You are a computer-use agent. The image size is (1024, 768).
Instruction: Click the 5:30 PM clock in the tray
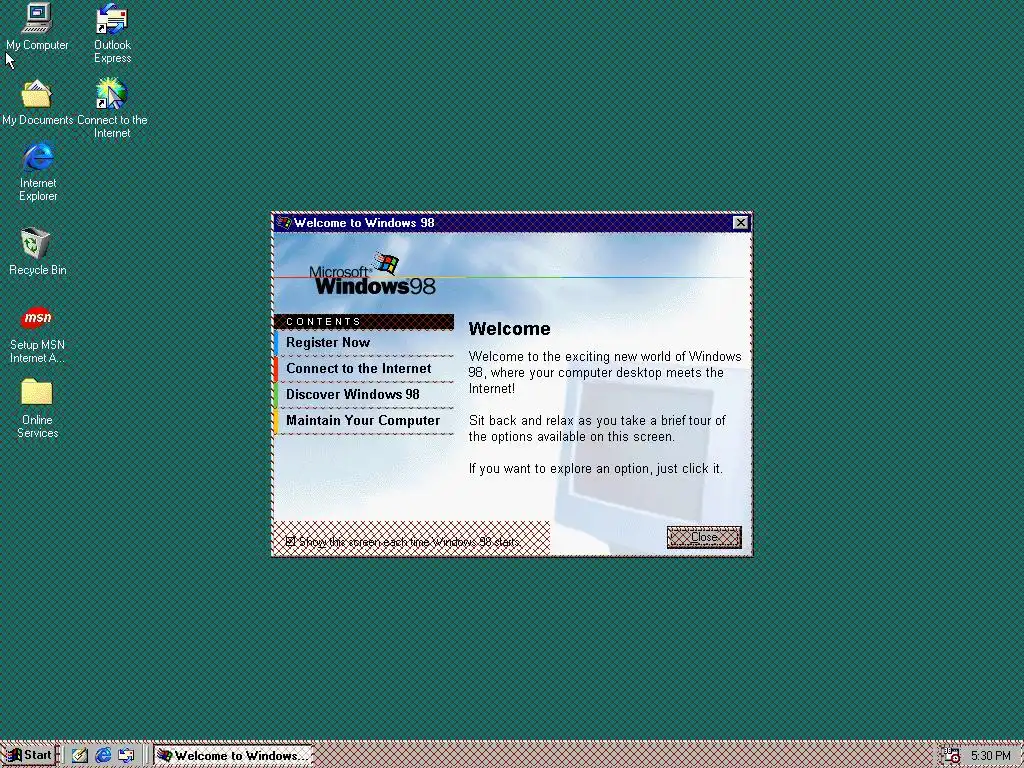(990, 756)
